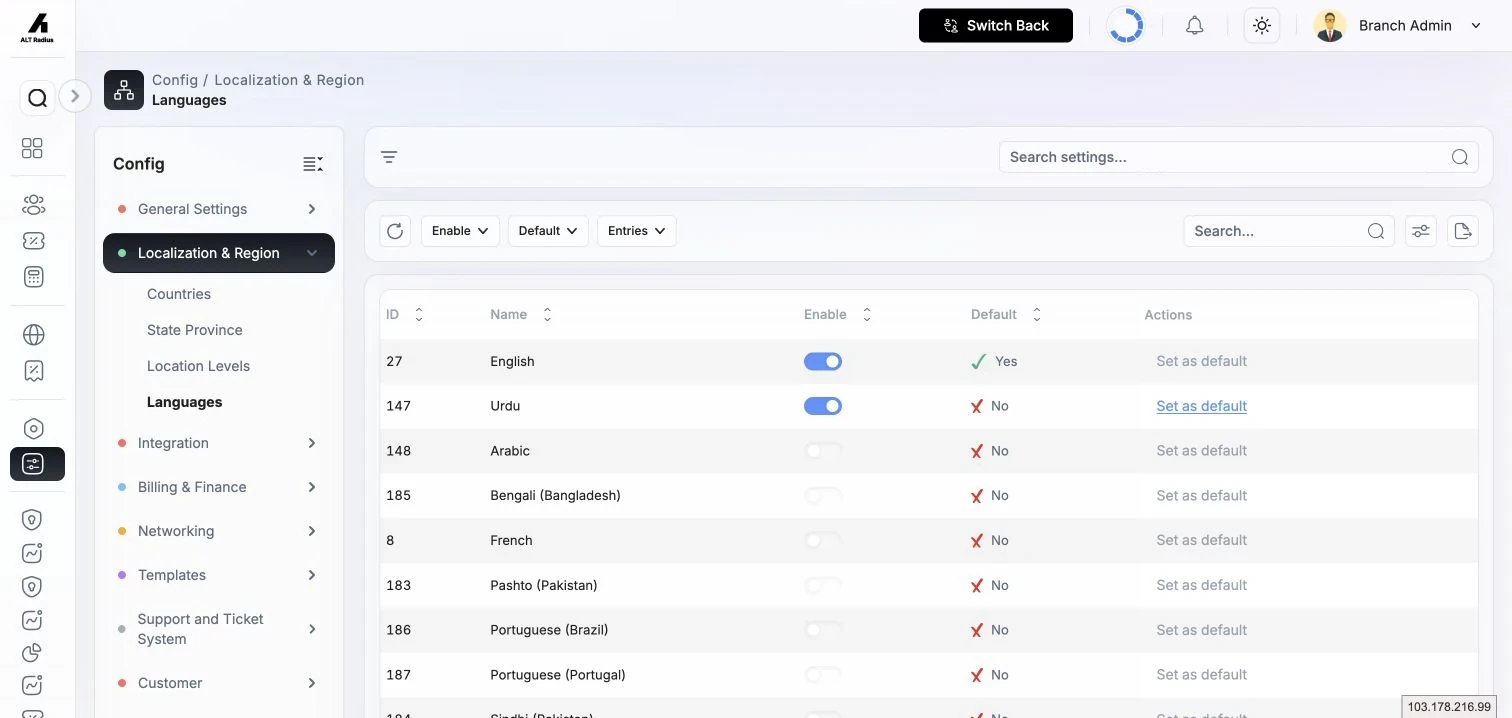This screenshot has width=1512, height=718.
Task: Set Urdu as default language
Action: tap(1202, 406)
